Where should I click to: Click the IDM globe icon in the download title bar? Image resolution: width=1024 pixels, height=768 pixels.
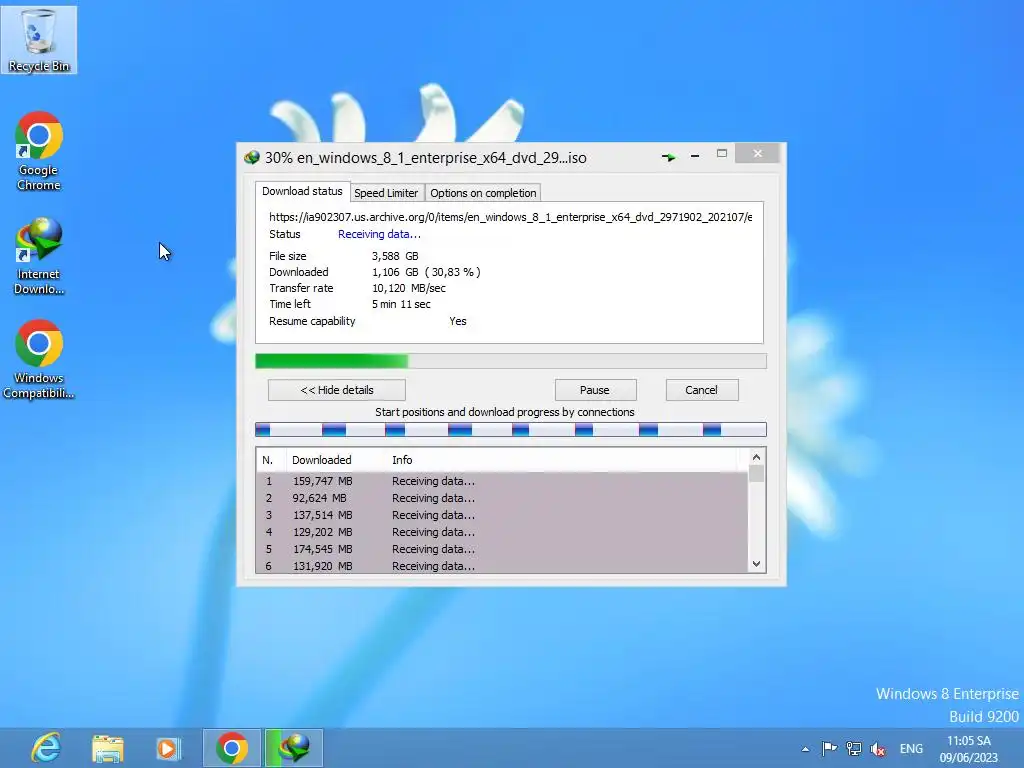click(x=251, y=157)
